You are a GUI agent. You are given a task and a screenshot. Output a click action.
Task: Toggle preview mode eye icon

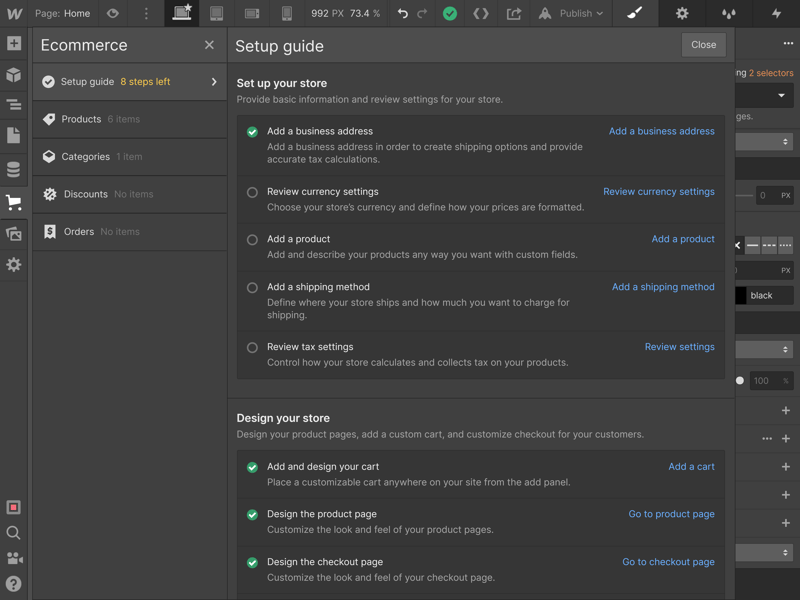(x=113, y=14)
